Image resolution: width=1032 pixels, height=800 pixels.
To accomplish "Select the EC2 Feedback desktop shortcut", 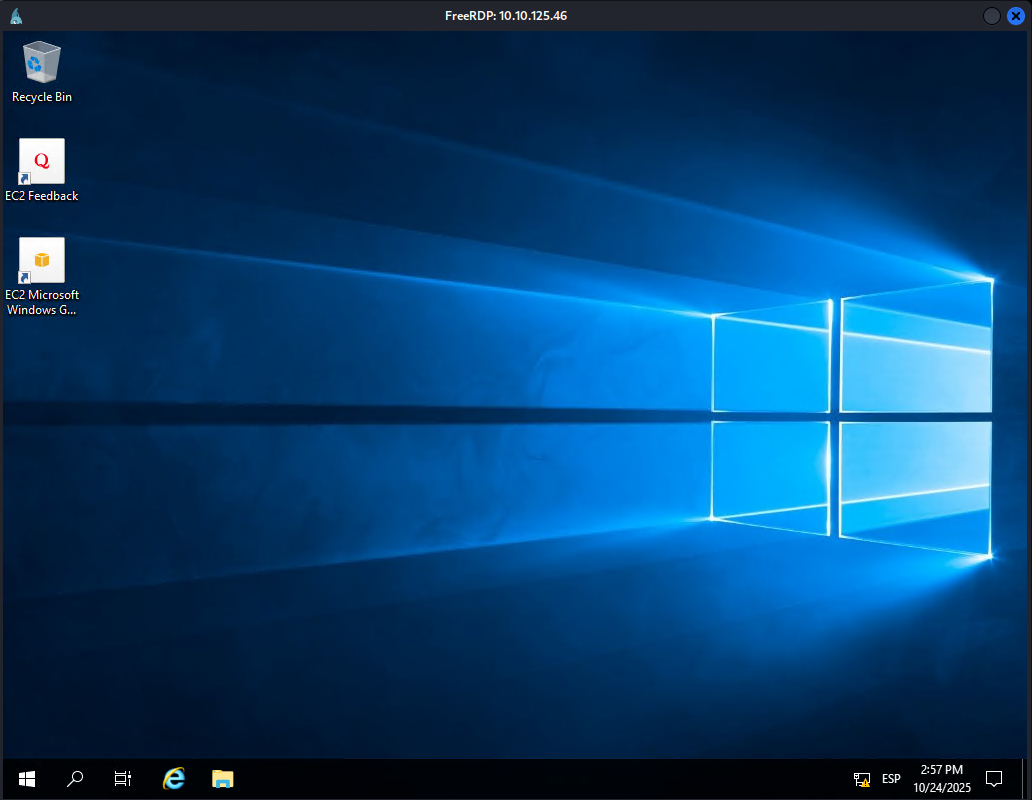I will pos(41,170).
